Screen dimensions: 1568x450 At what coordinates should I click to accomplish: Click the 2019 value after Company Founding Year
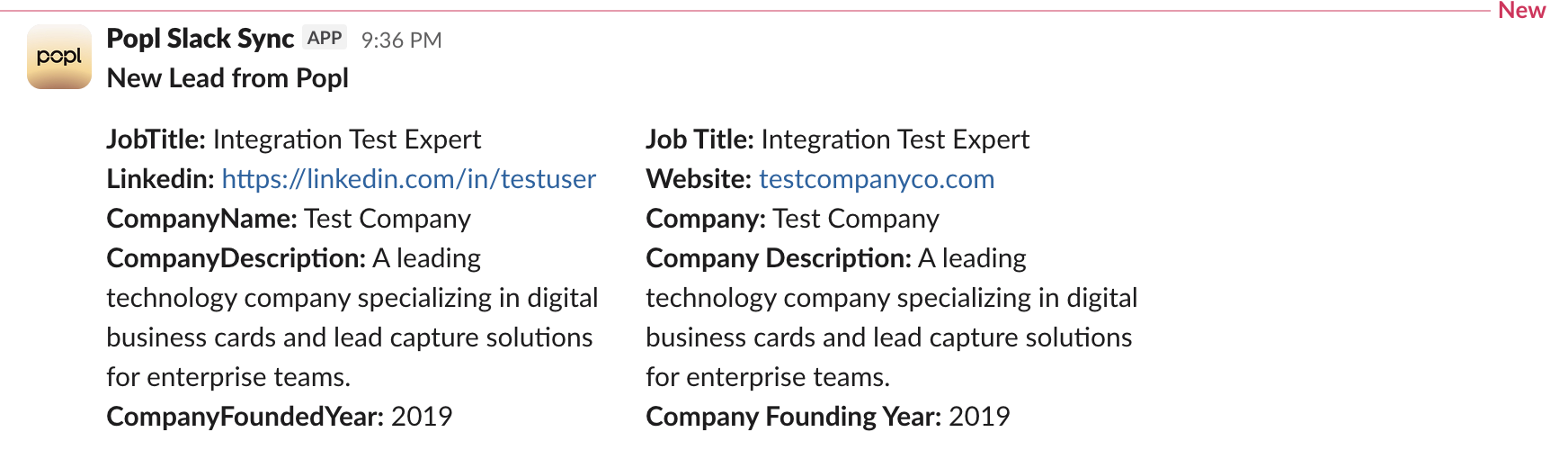(x=979, y=417)
